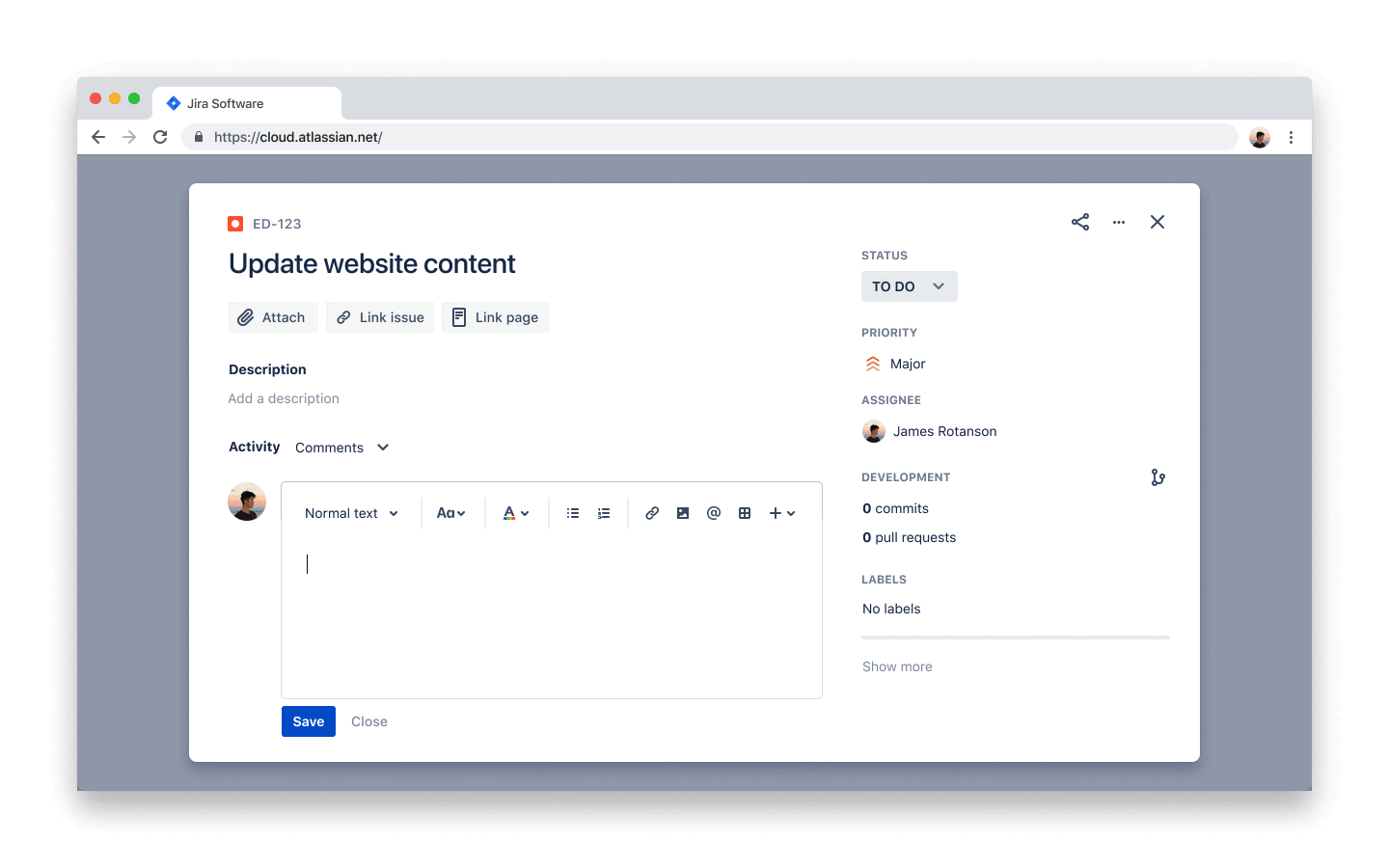Open more actions for the issue
Screen dimensions: 1389x868
click(x=1119, y=222)
